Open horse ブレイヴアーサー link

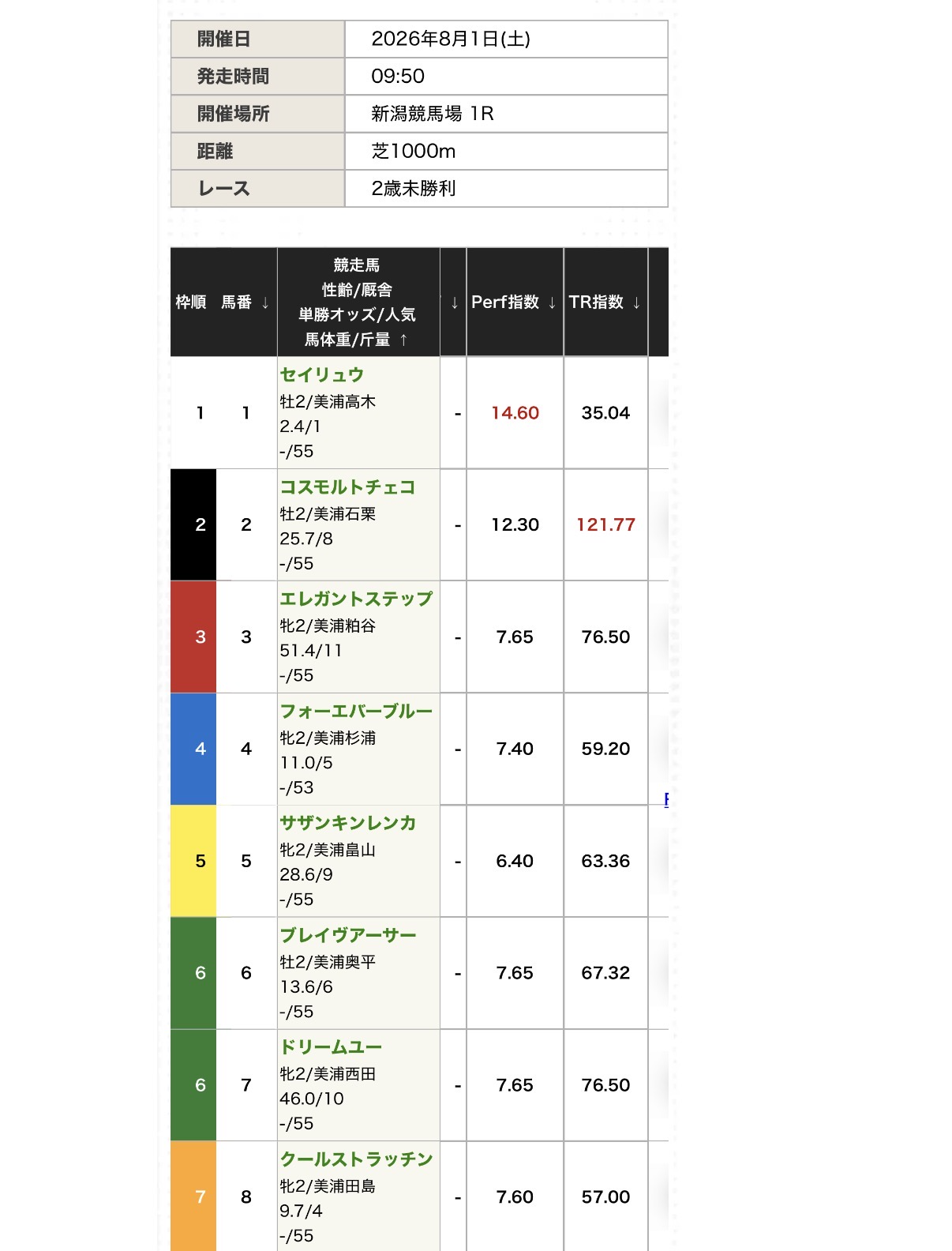tap(347, 935)
